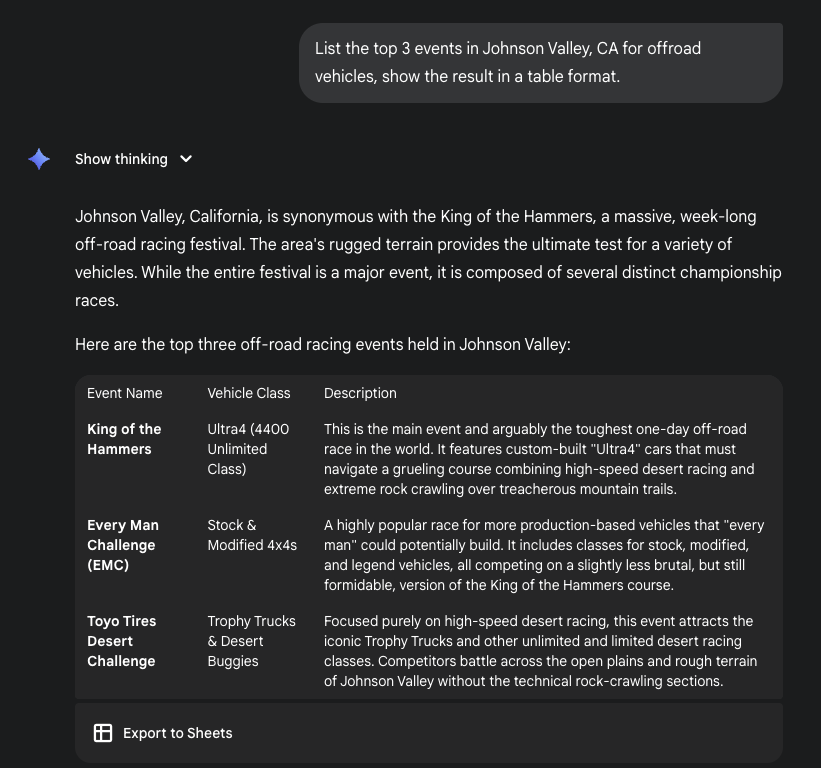Select the user prompt message bubble

click(540, 62)
